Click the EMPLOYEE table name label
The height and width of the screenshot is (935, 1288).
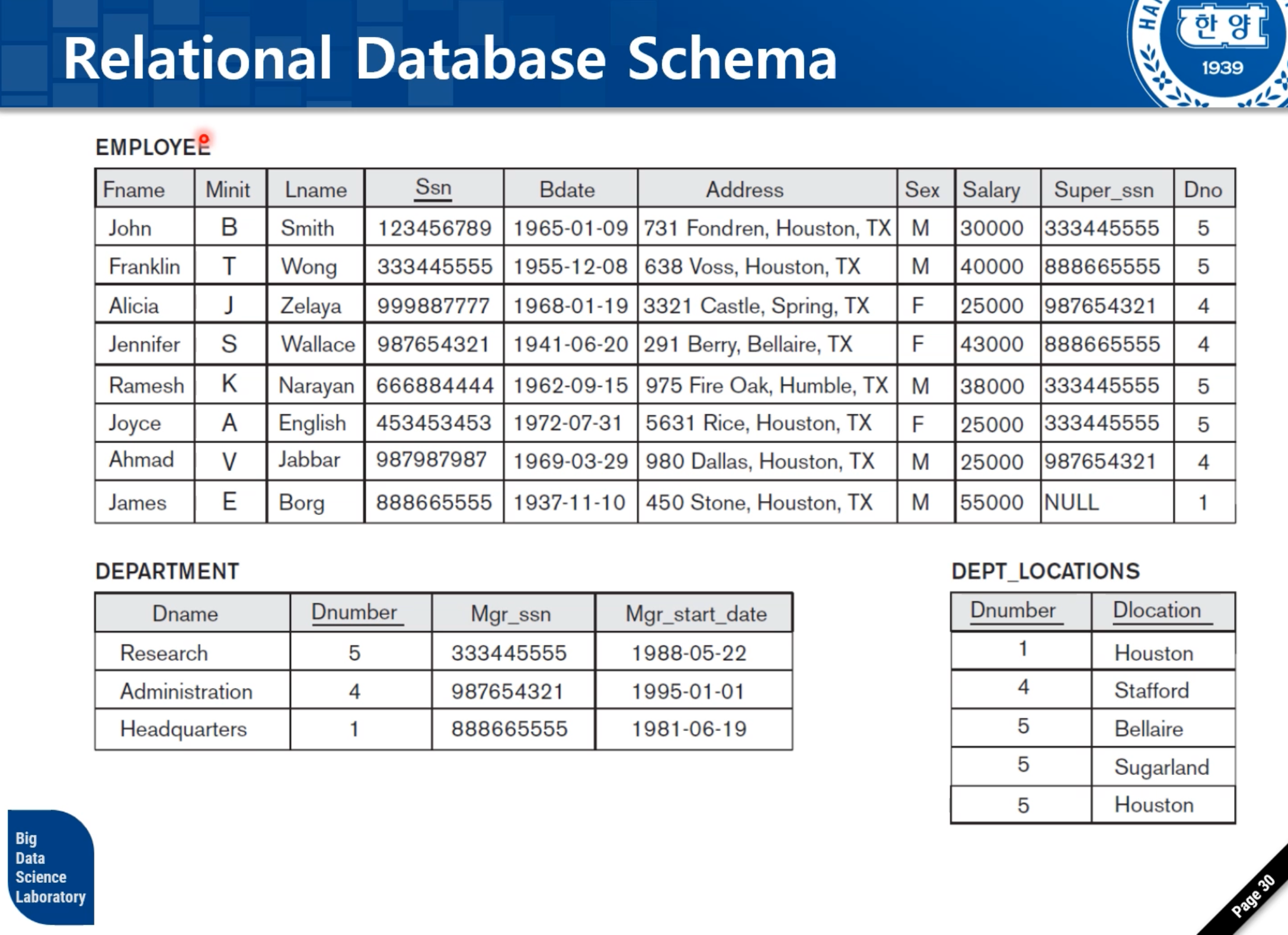[152, 147]
